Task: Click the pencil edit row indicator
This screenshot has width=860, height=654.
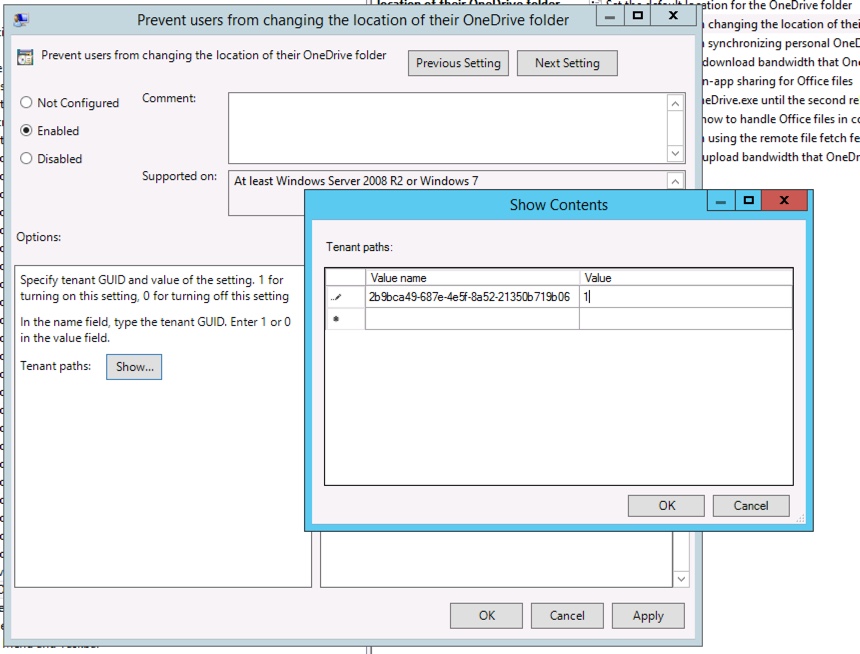Action: click(336, 297)
